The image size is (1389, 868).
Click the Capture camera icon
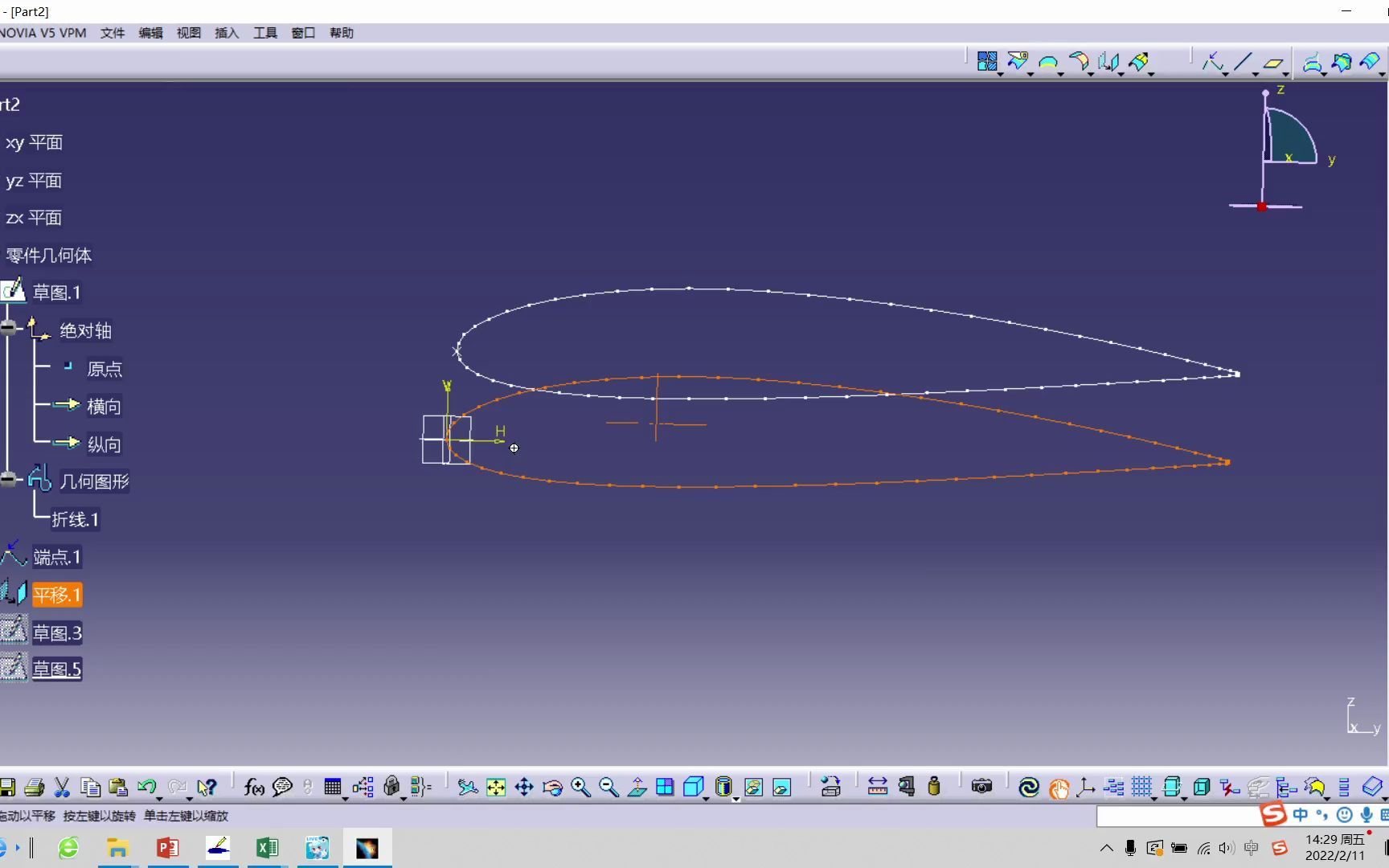pos(981,787)
